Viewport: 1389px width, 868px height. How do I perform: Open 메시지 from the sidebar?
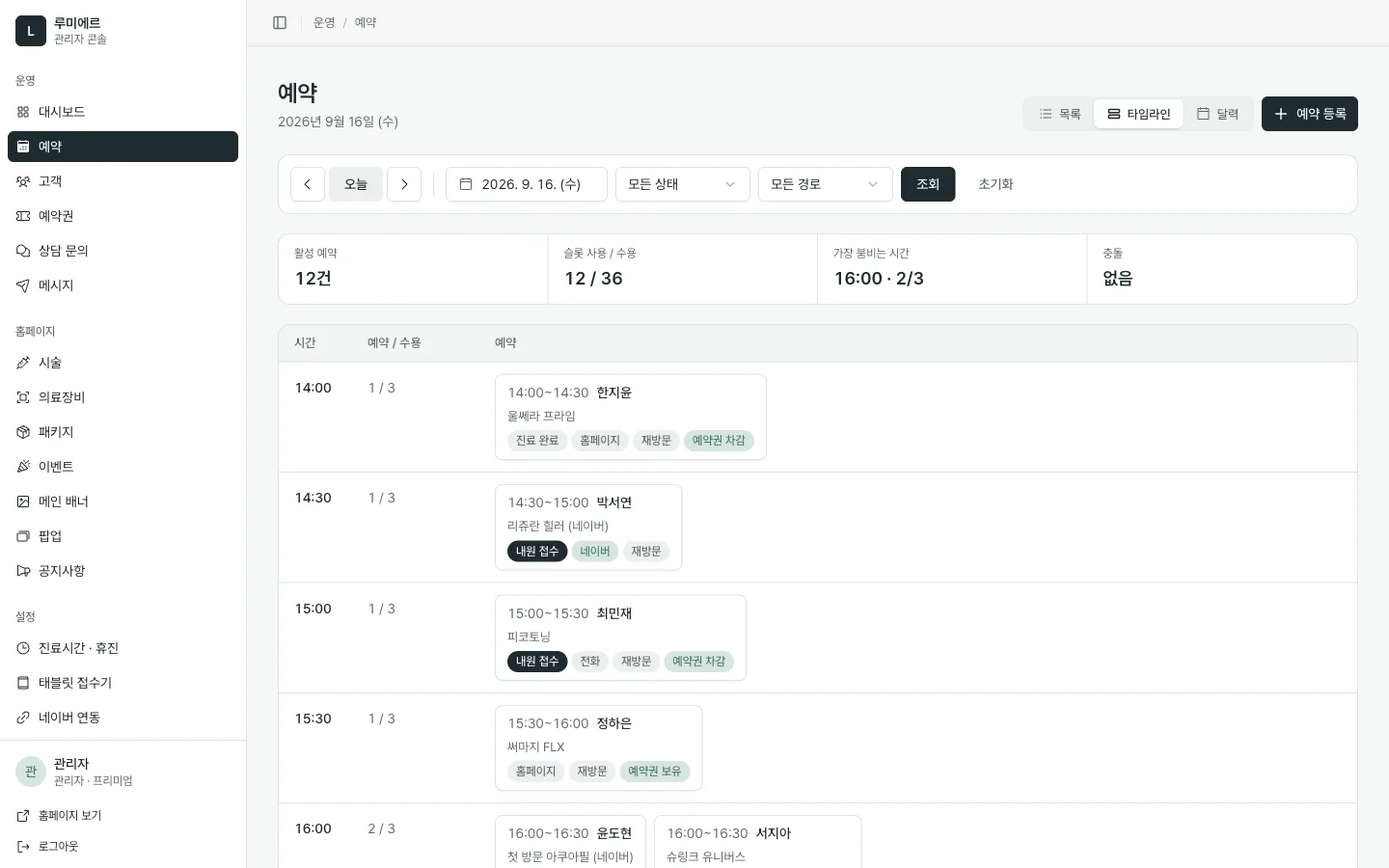(x=123, y=285)
